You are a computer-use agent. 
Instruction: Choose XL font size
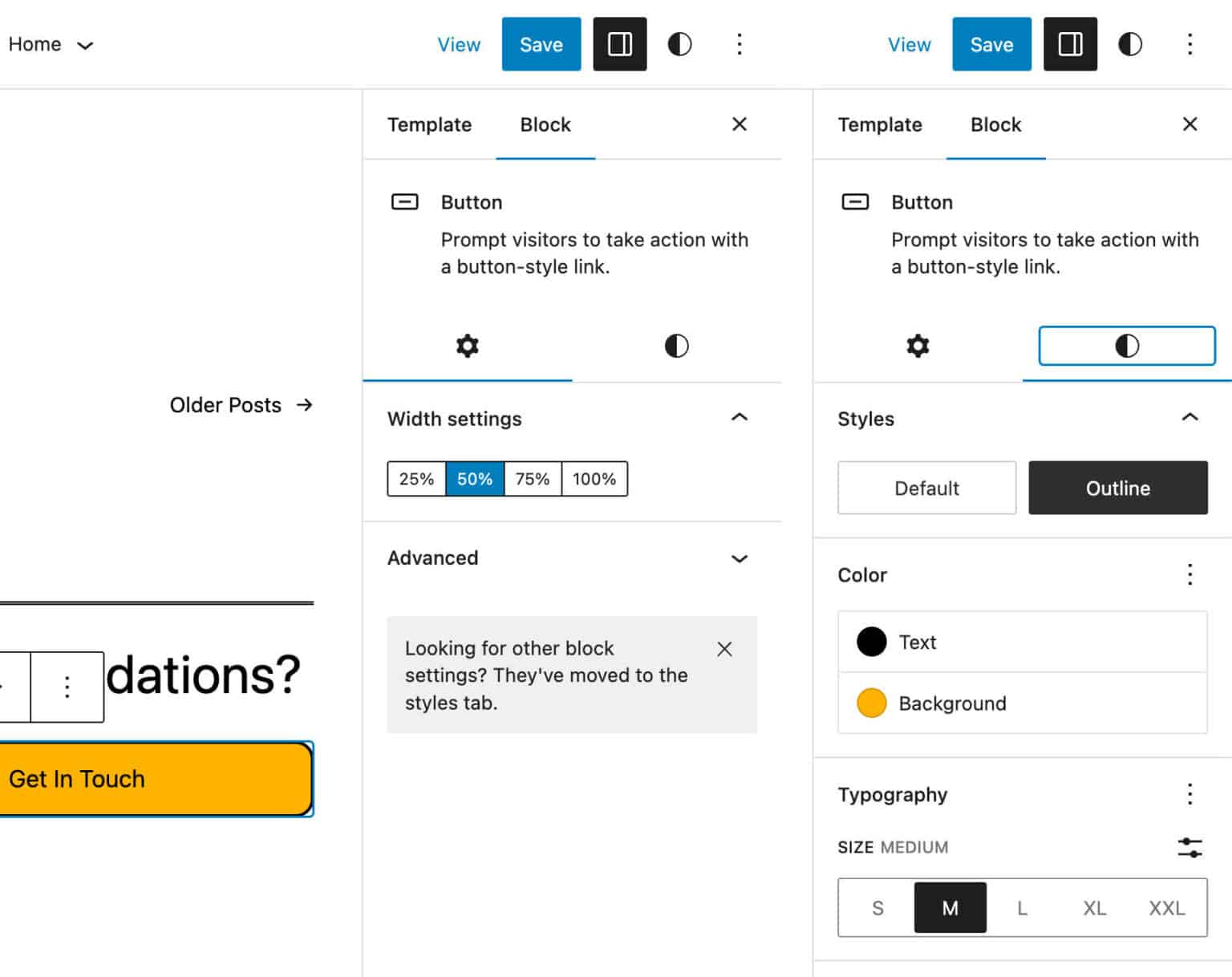[1094, 908]
